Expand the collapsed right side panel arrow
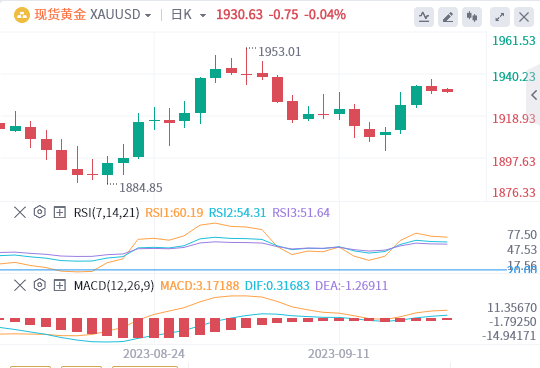The image size is (540, 368). (534, 95)
